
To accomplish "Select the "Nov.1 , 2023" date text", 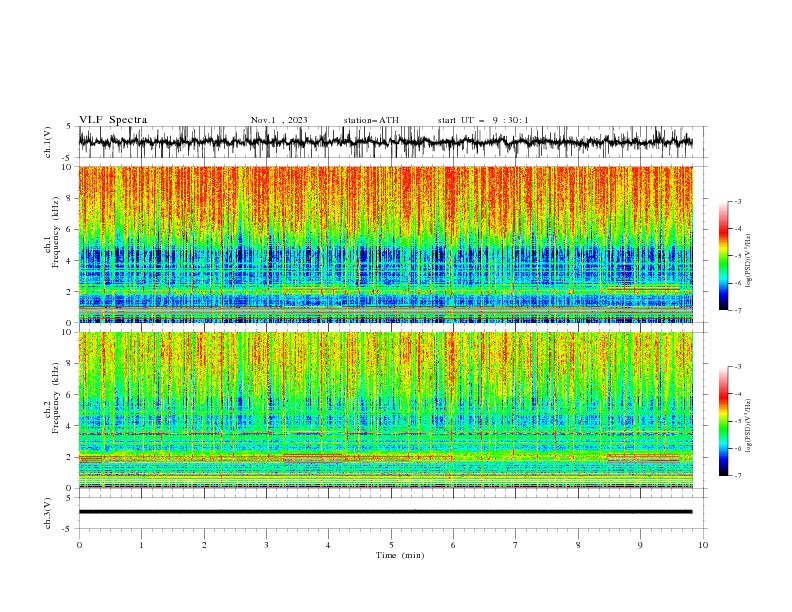I will coord(279,120).
